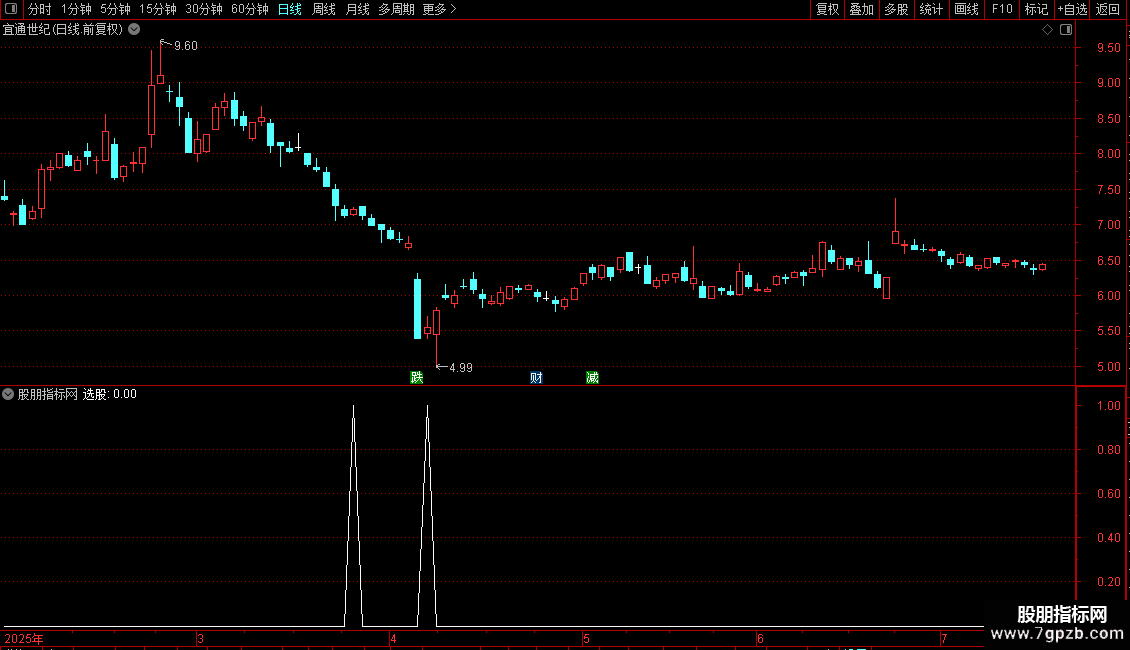Click the 0.60 indicator axis label
The image size is (1130, 650).
(1108, 494)
